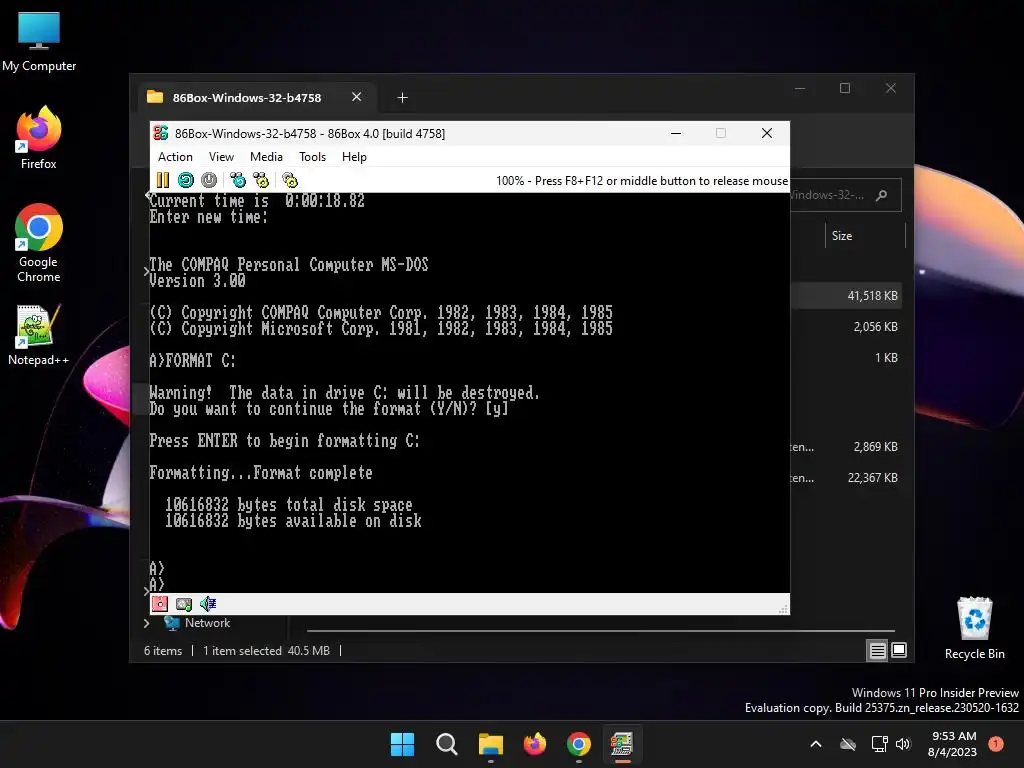Viewport: 1024px width, 768px height.
Task: Select the 1 KB file row
Action: (846, 358)
